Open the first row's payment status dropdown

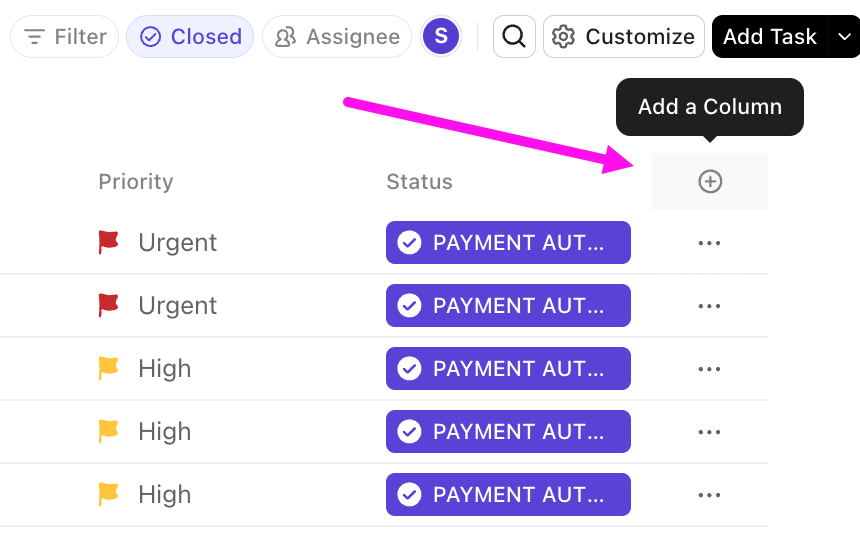(508, 243)
